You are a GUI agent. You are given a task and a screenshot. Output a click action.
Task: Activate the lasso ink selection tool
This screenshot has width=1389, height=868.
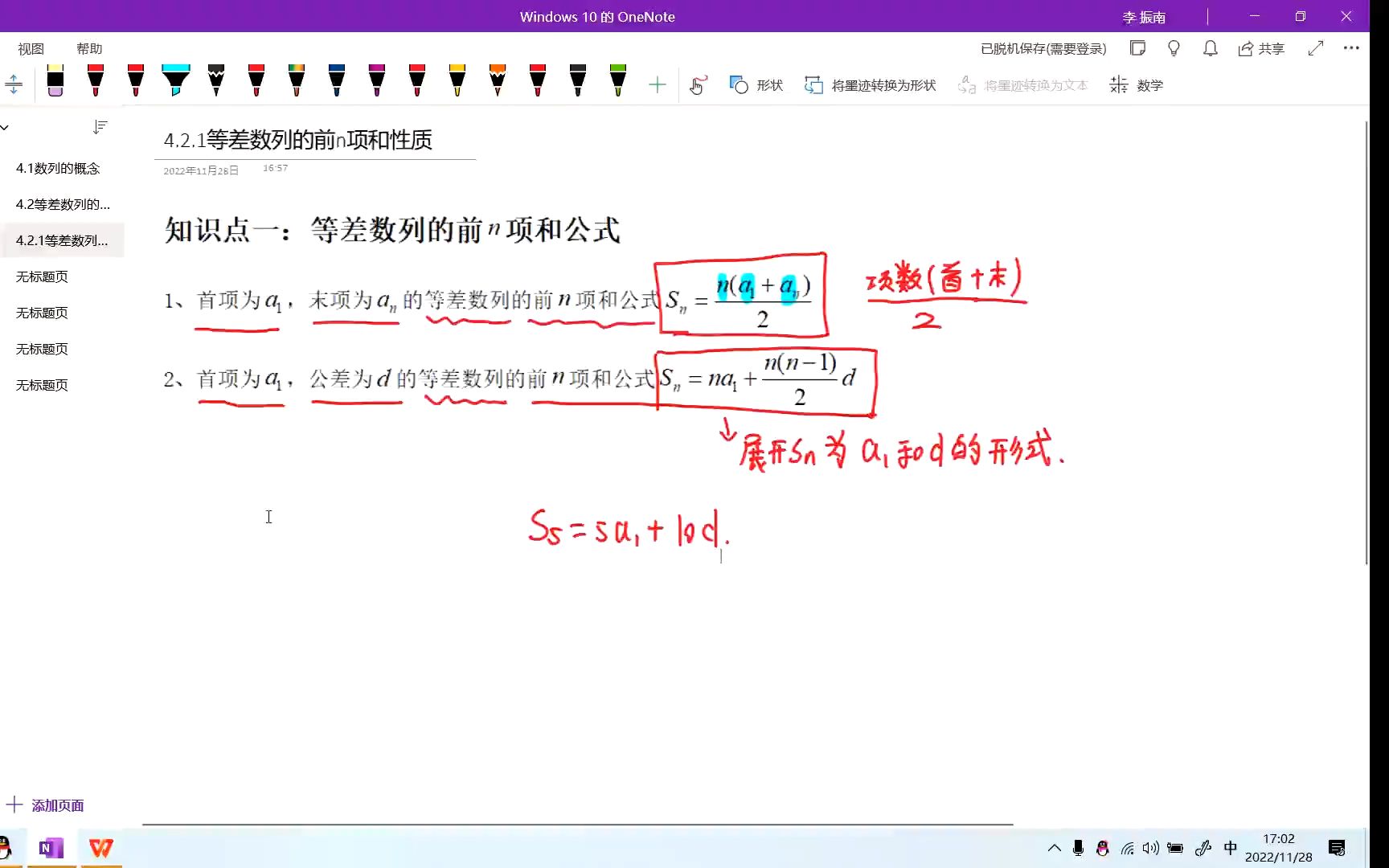[x=698, y=84]
